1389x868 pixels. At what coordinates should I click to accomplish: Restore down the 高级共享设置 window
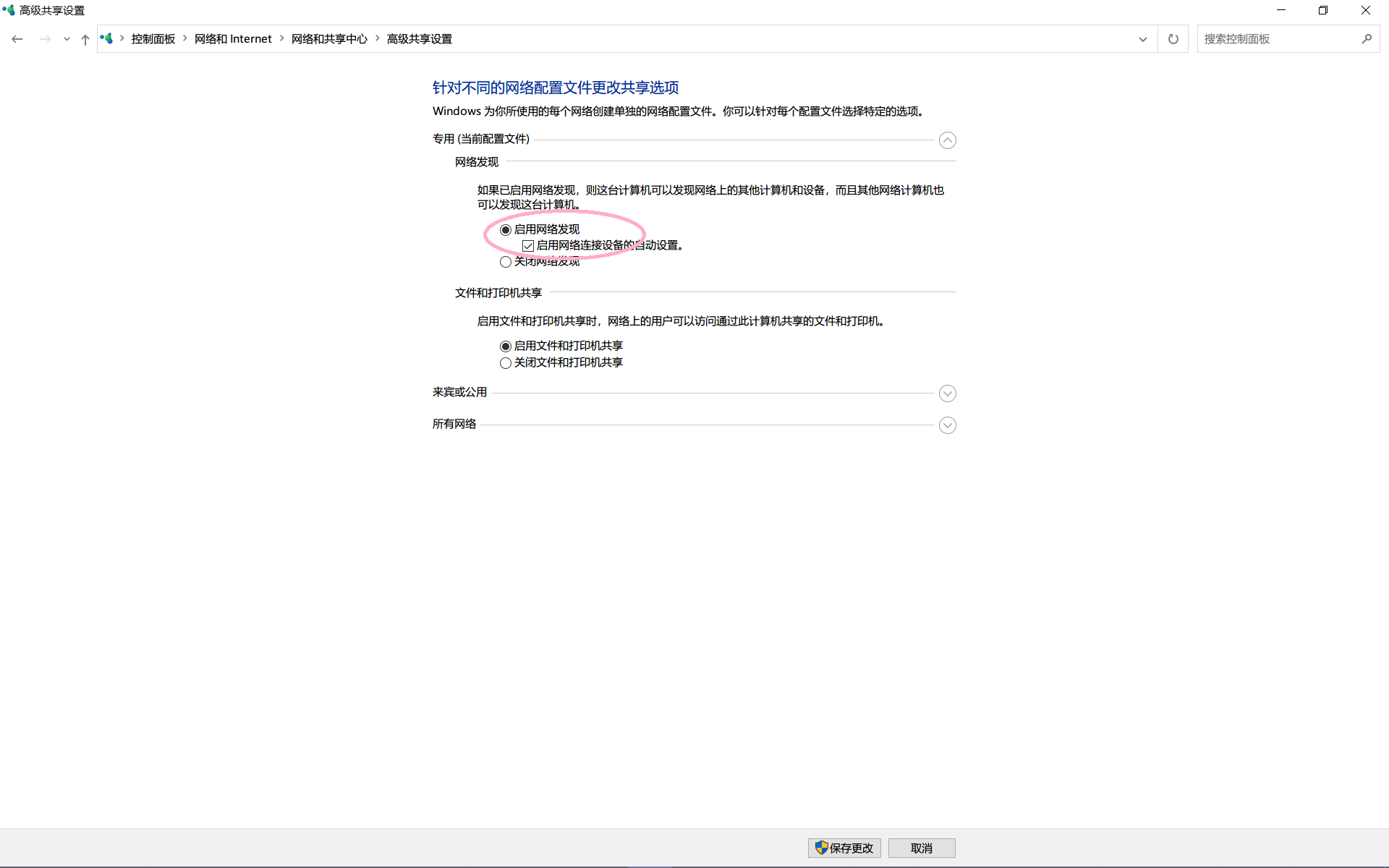coord(1323,10)
